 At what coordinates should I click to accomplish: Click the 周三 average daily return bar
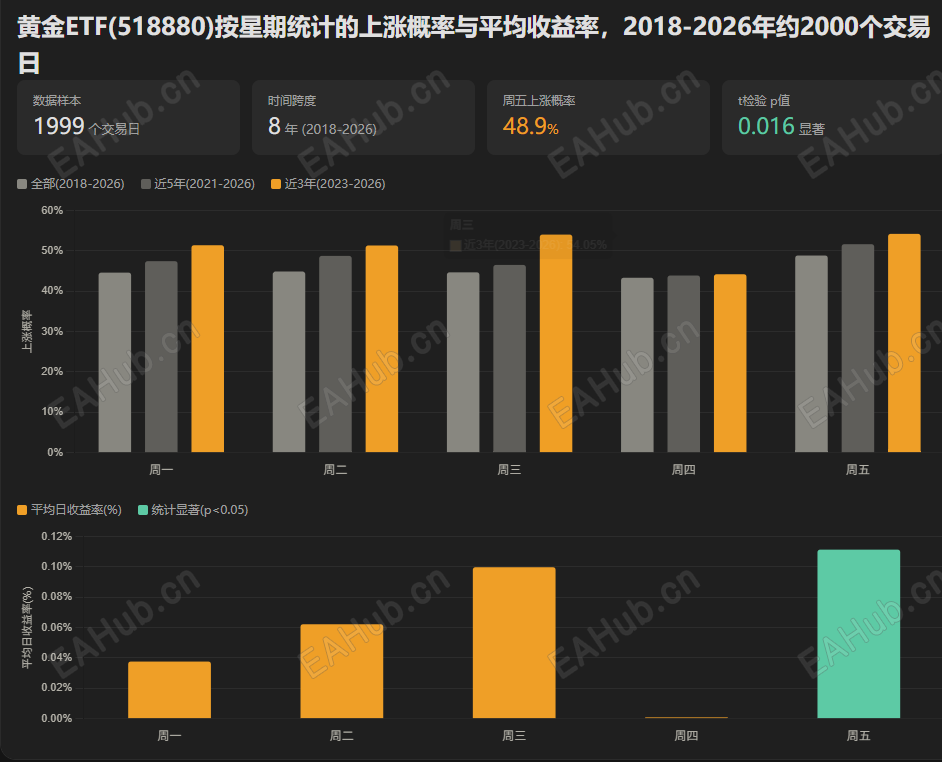click(514, 642)
